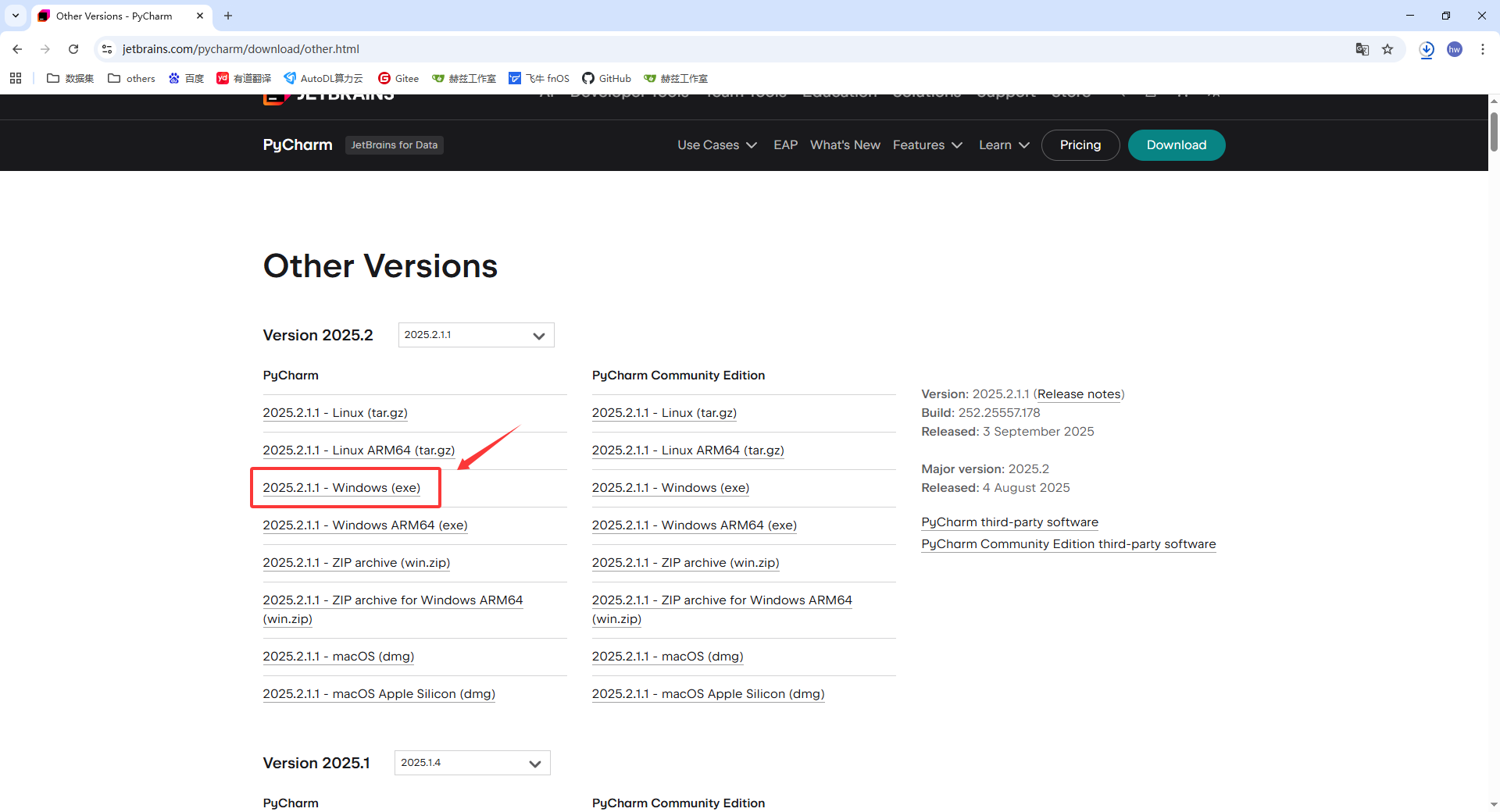
Task: Expand the Features menu
Action: 927,145
